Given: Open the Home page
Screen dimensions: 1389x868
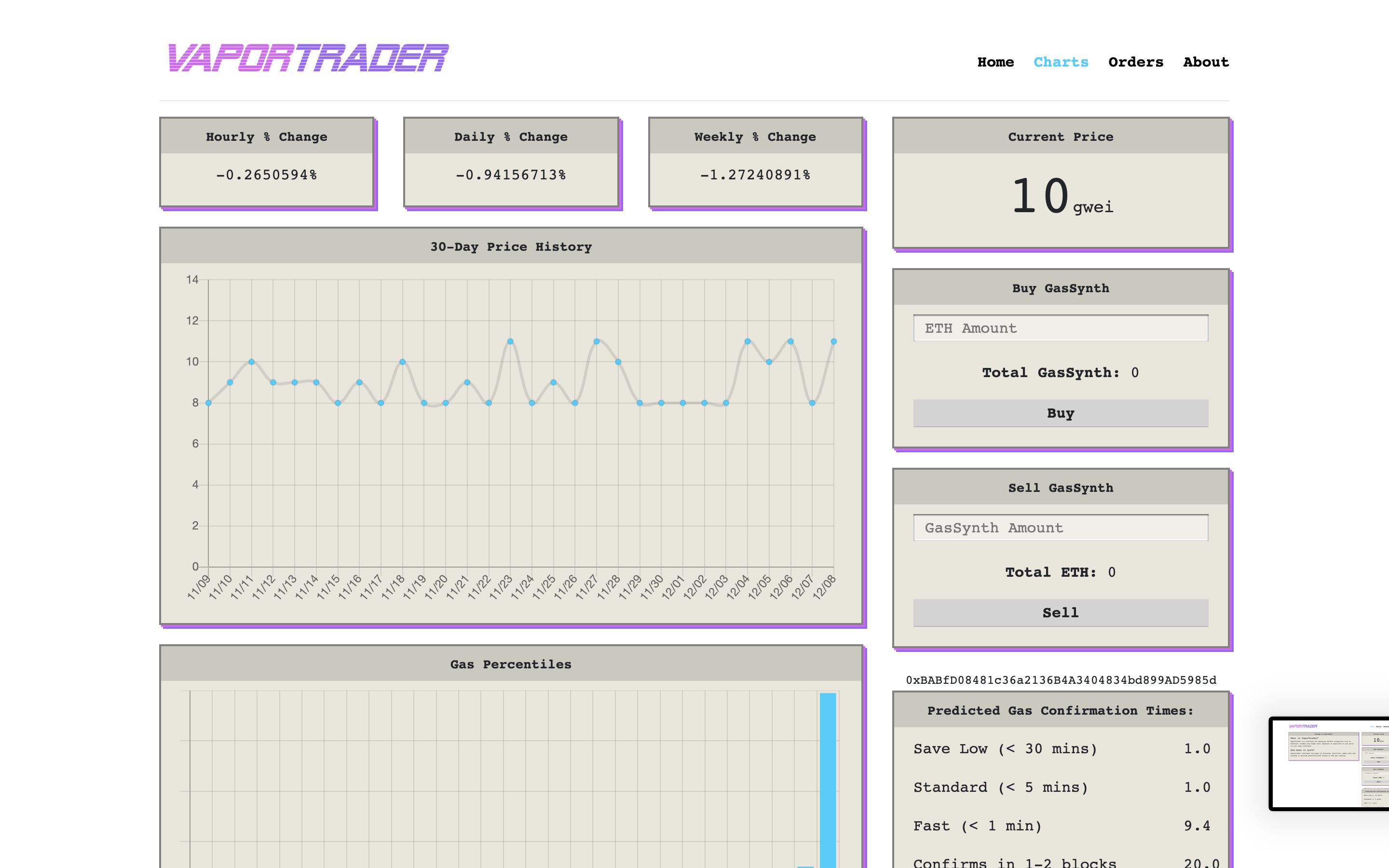Looking at the screenshot, I should 995,62.
